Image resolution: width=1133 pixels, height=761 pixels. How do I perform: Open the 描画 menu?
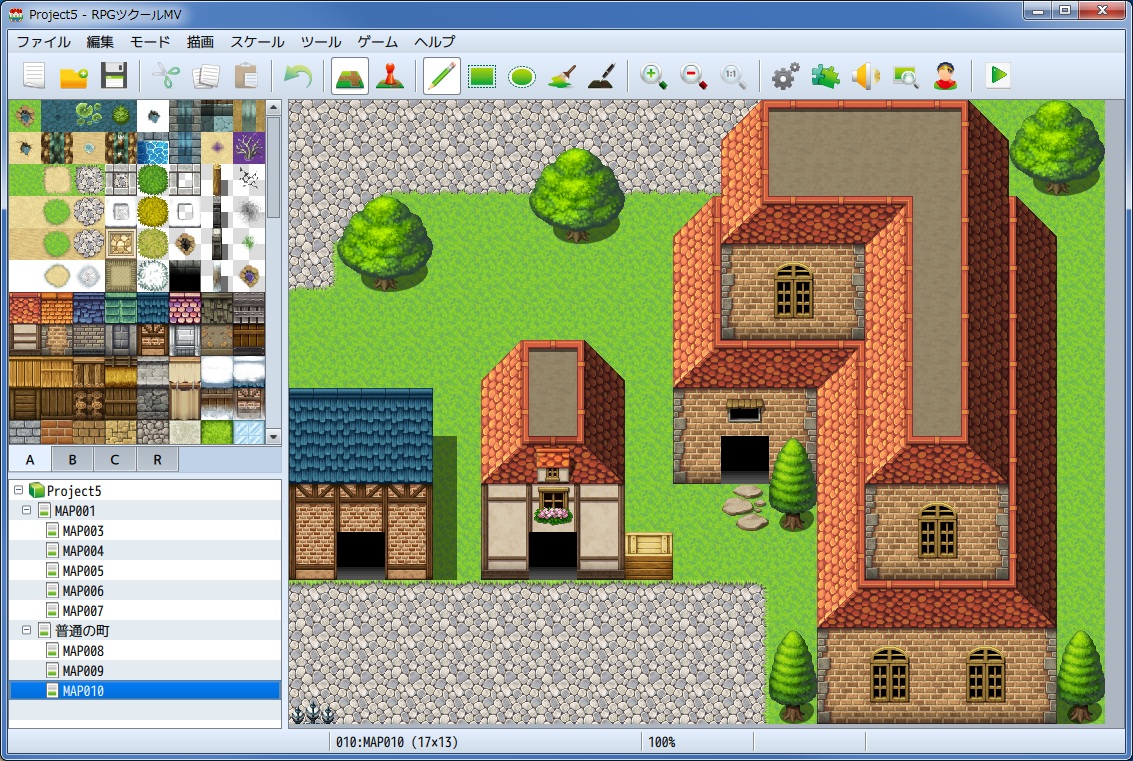[200, 42]
